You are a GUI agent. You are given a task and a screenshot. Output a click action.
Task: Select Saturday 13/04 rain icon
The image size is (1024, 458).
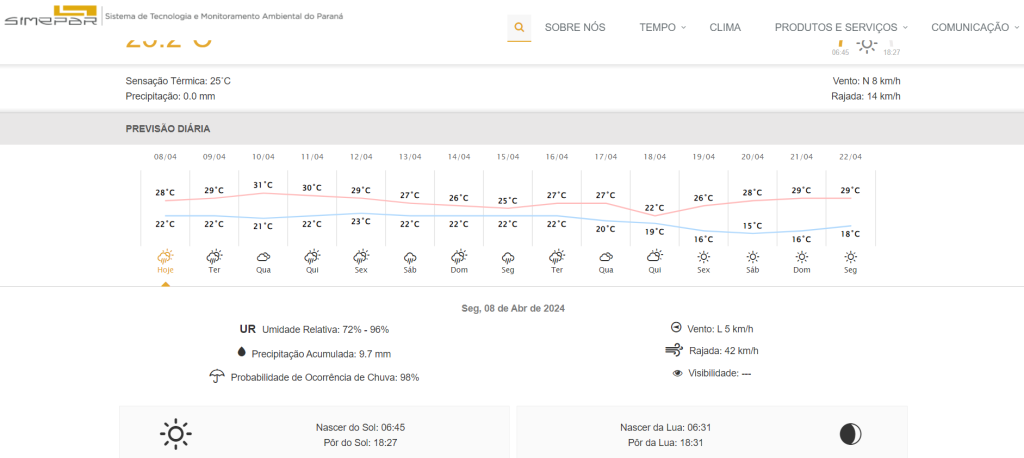tap(410, 257)
